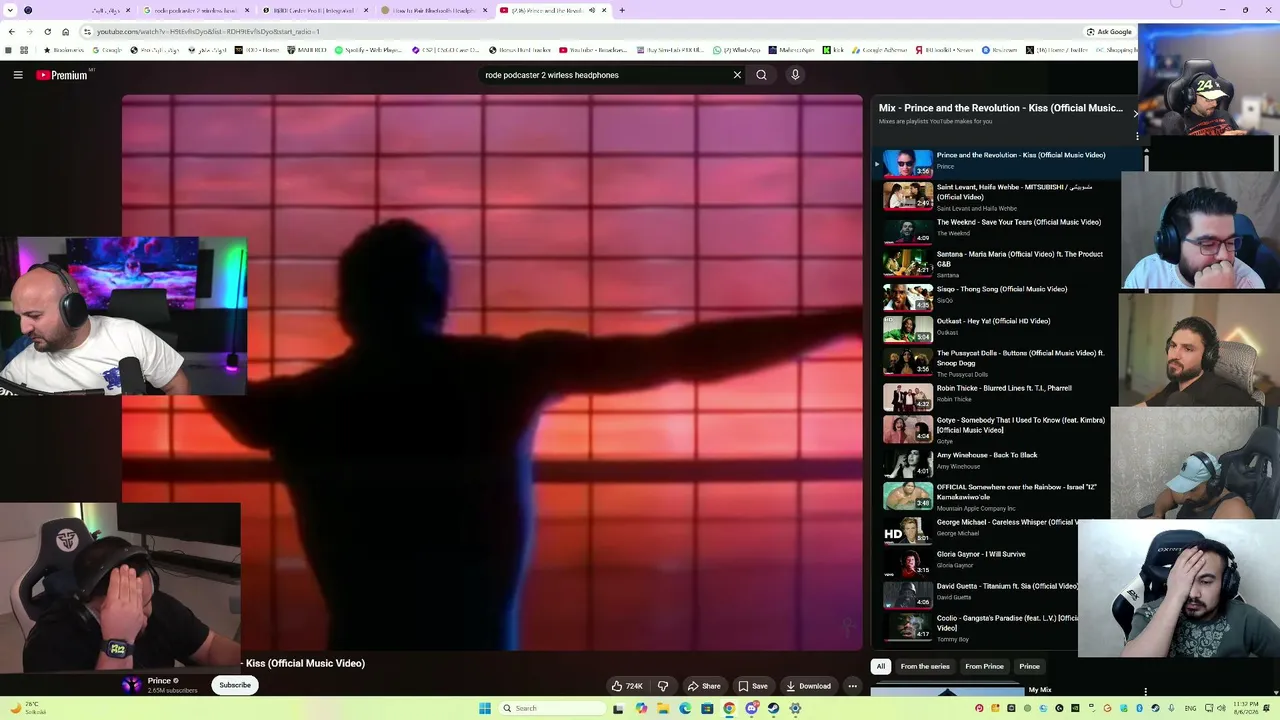Click the browser Back arrow
Viewport: 1280px width, 720px height.
click(12, 32)
